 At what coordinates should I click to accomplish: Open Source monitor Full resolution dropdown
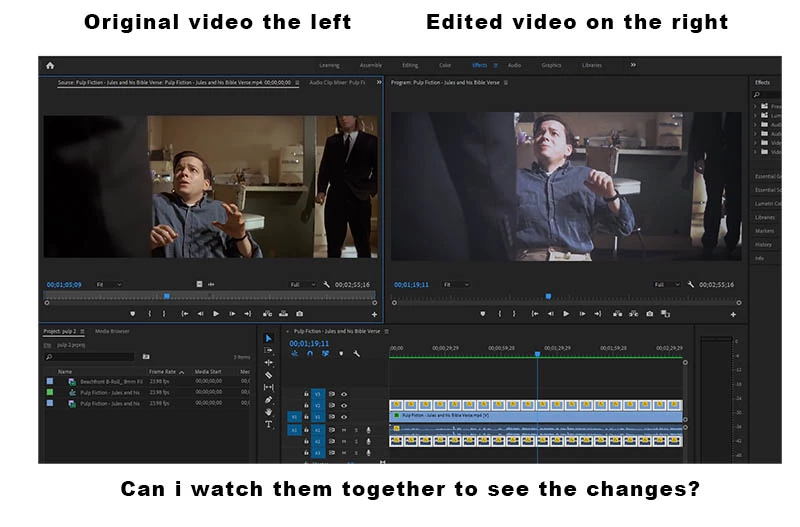click(303, 285)
